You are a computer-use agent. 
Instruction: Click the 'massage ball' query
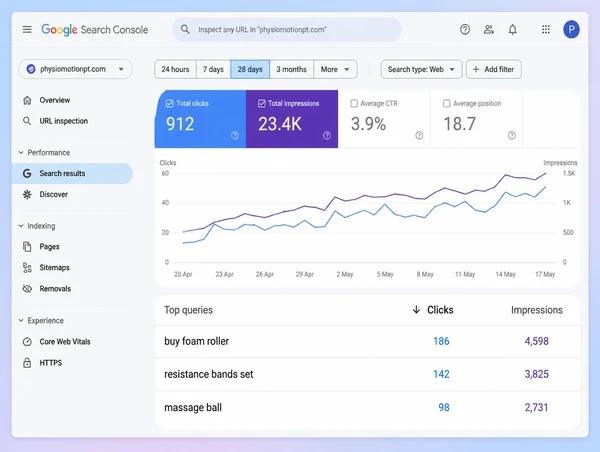193,407
